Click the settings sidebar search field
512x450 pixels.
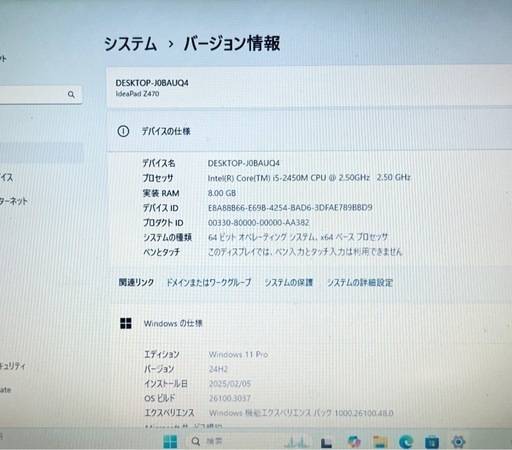click(x=40, y=95)
